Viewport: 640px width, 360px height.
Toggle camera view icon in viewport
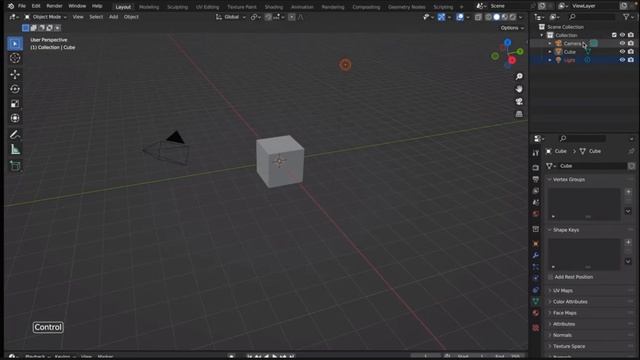click(x=519, y=101)
